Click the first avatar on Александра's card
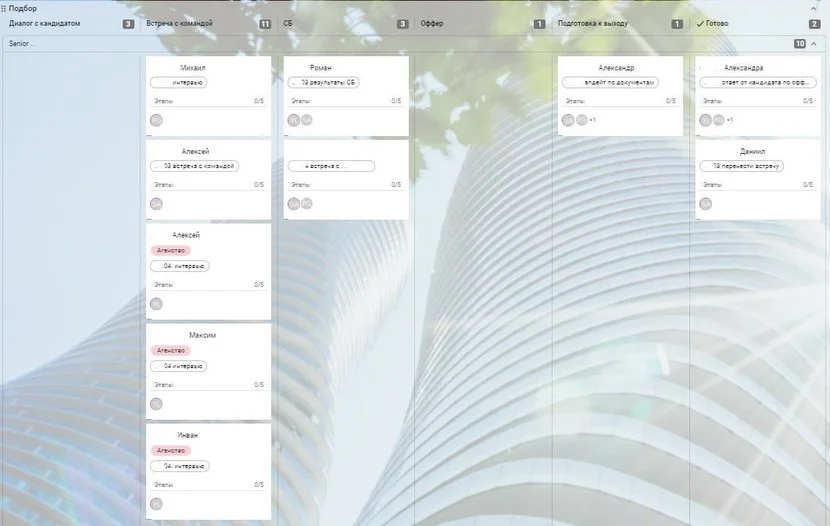The image size is (830, 526). click(705, 120)
